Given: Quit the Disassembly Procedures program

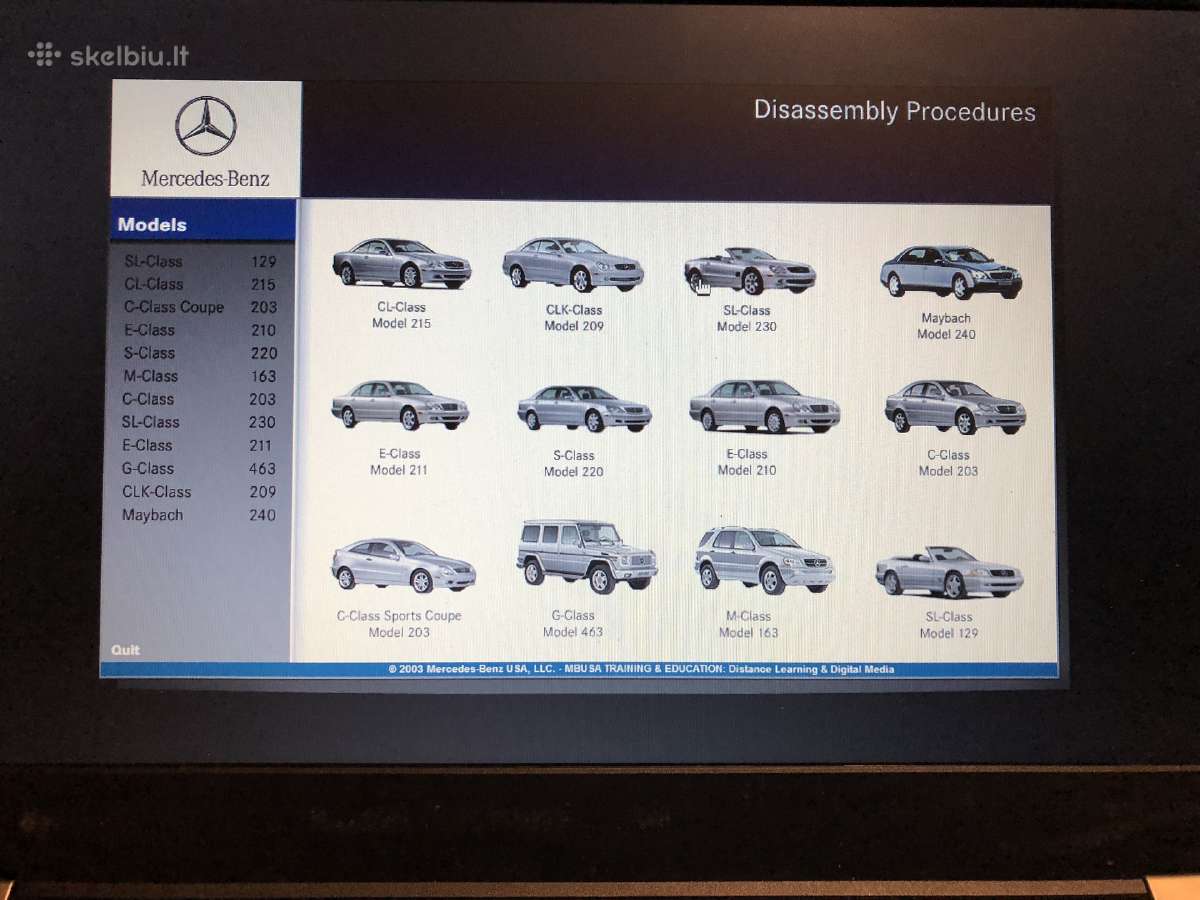Looking at the screenshot, I should point(126,649).
